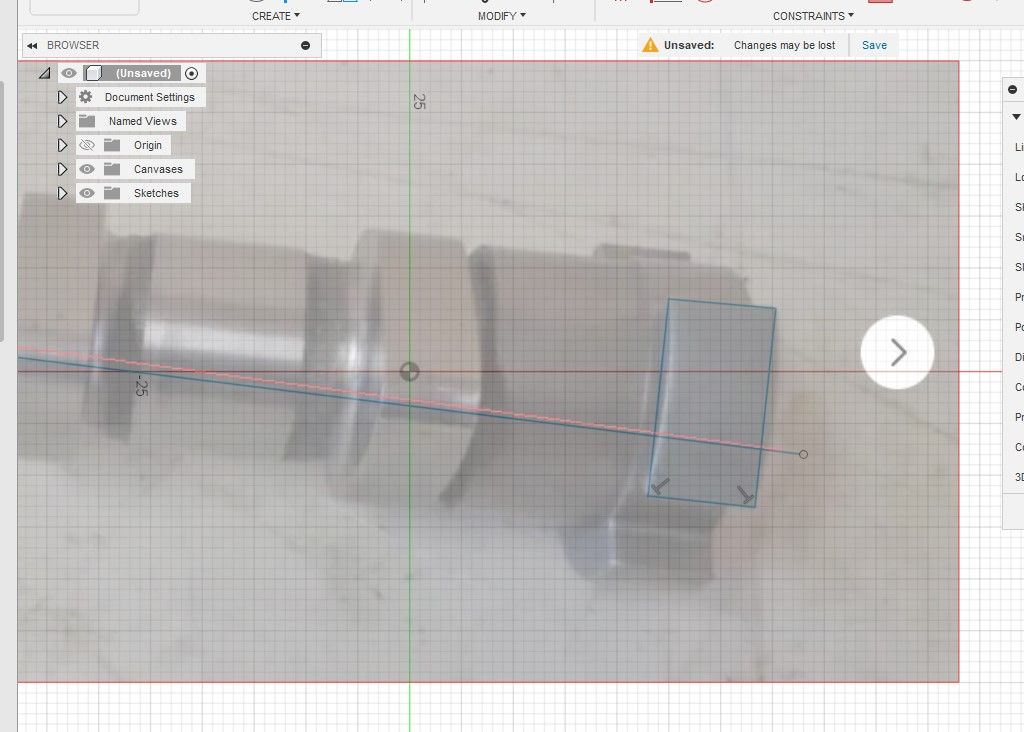Collapse the Browser panel with double-arrow icon
Image resolution: width=1024 pixels, height=732 pixels.
(x=32, y=46)
